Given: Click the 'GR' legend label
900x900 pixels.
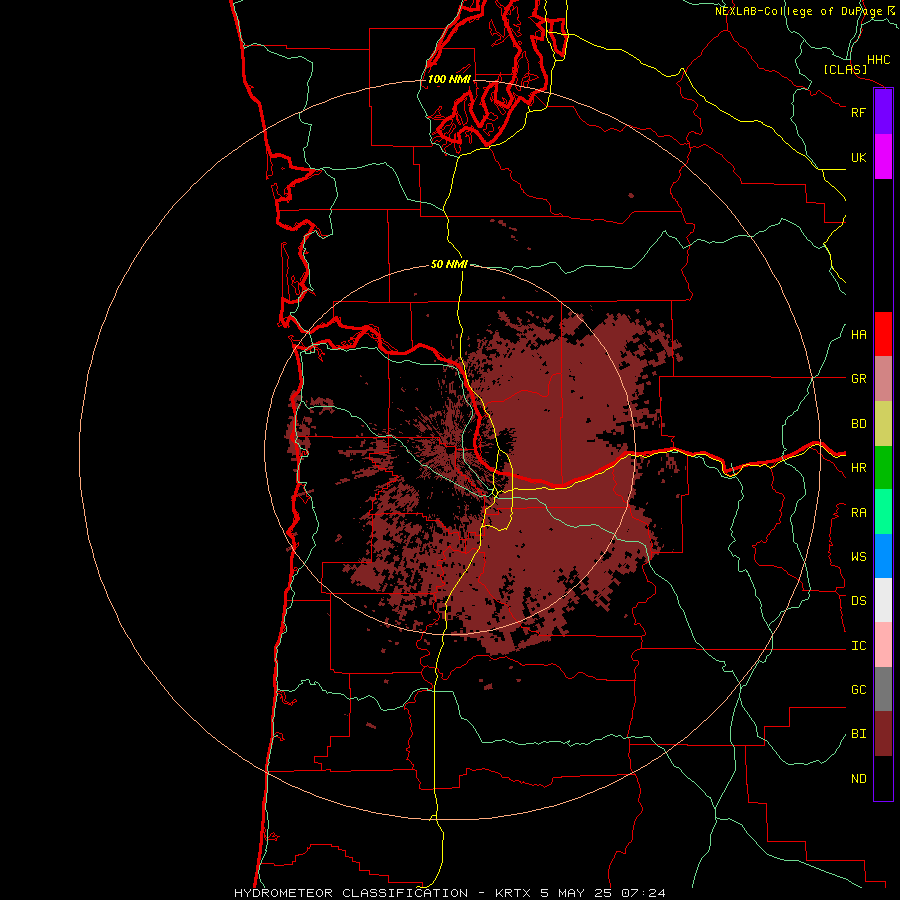Looking at the screenshot, I should click(858, 379).
